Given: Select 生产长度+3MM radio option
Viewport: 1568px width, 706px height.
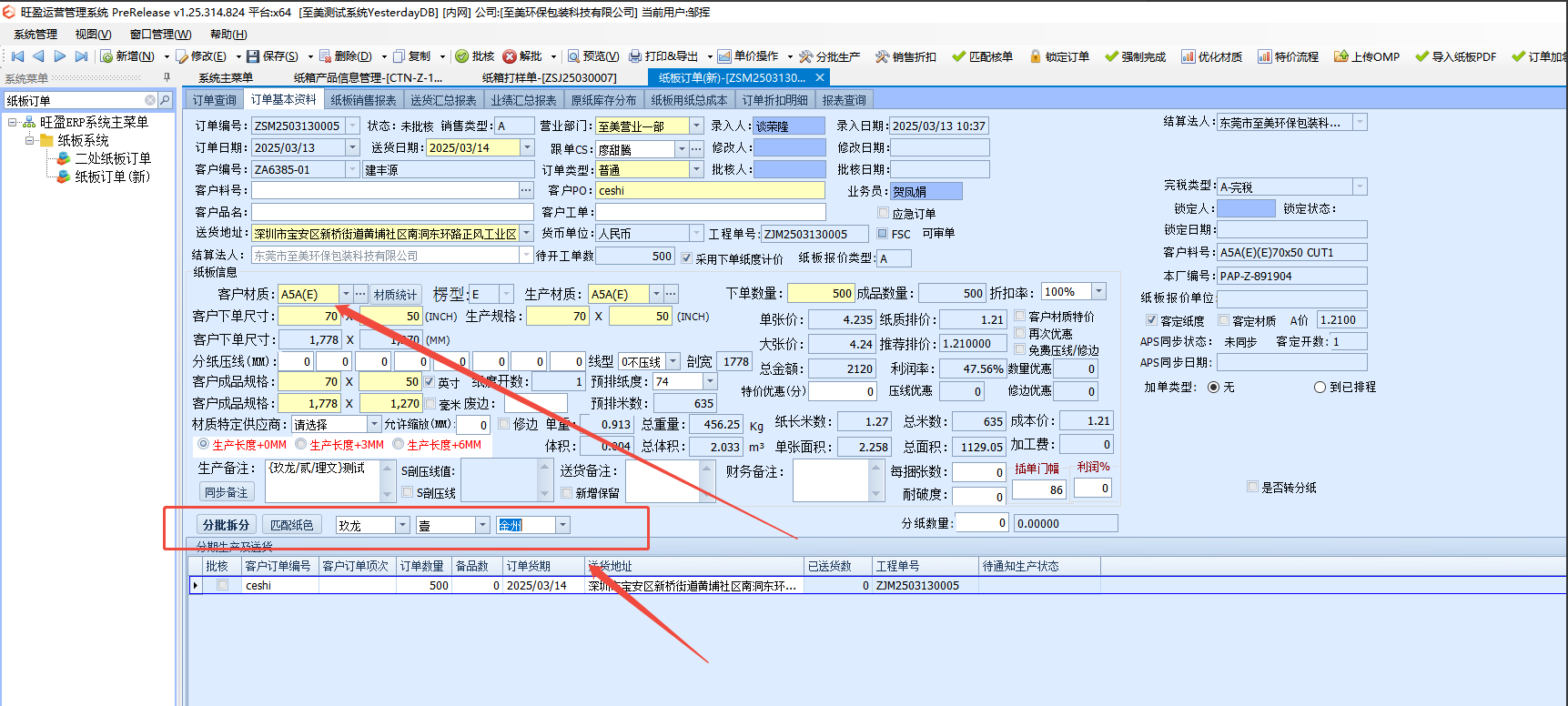Looking at the screenshot, I should pyautogui.click(x=300, y=444).
